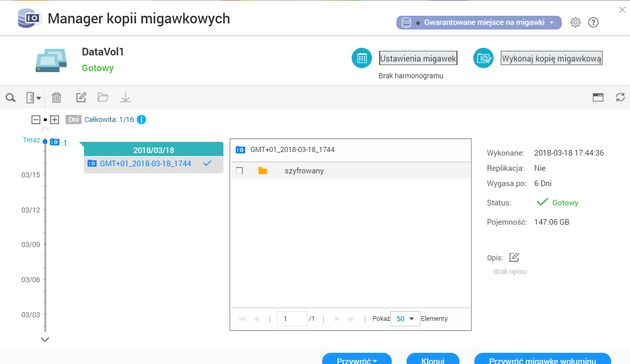Click the 03/15 timeline date
Screen dimensions: 630x364
click(31, 175)
